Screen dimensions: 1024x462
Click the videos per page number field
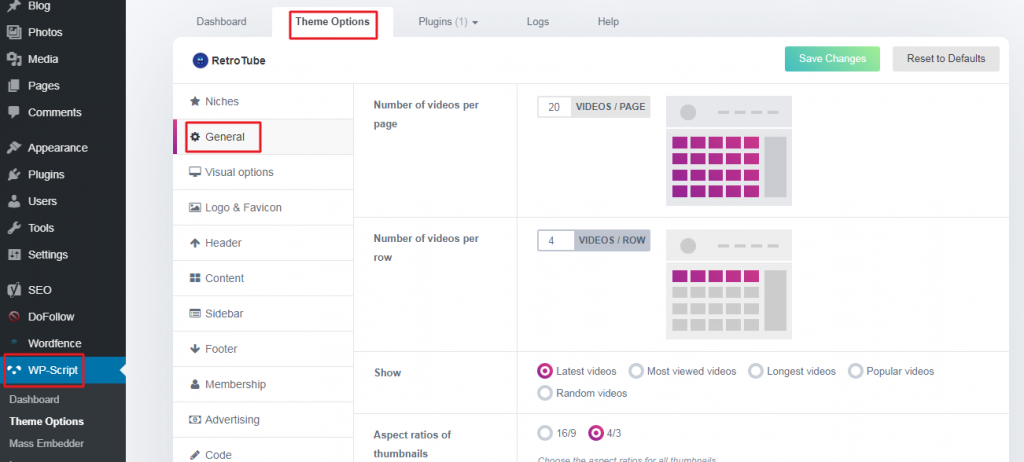(554, 107)
